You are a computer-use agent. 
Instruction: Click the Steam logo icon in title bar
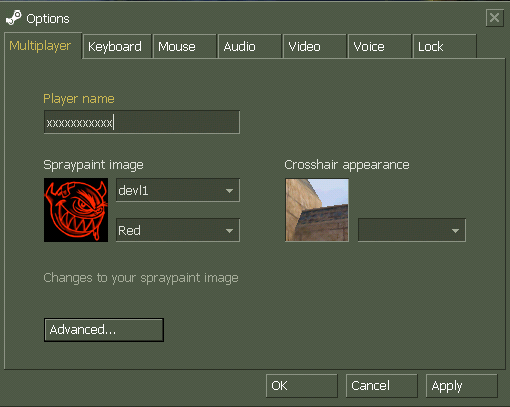tap(14, 18)
